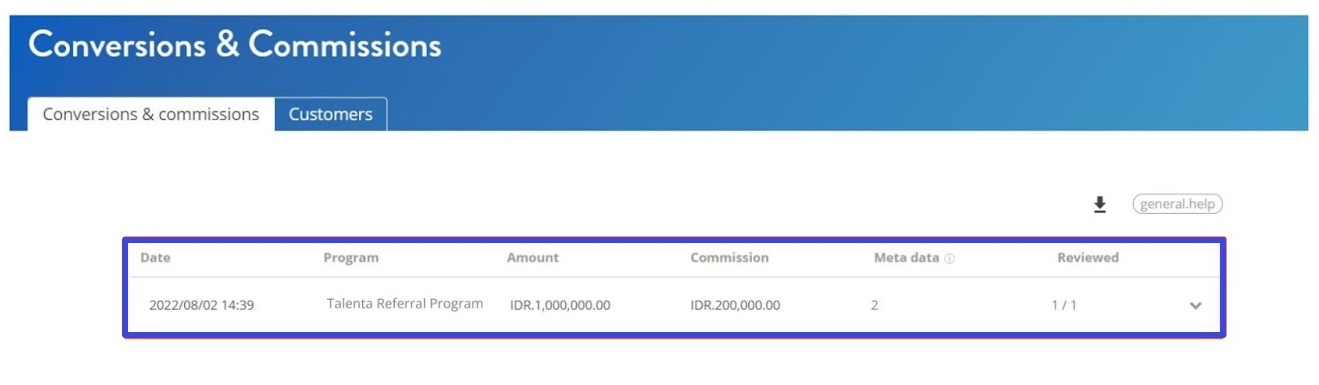Viewport: 1319px width, 385px height.
Task: Click the Talenta Referral Program entry
Action: 405,303
